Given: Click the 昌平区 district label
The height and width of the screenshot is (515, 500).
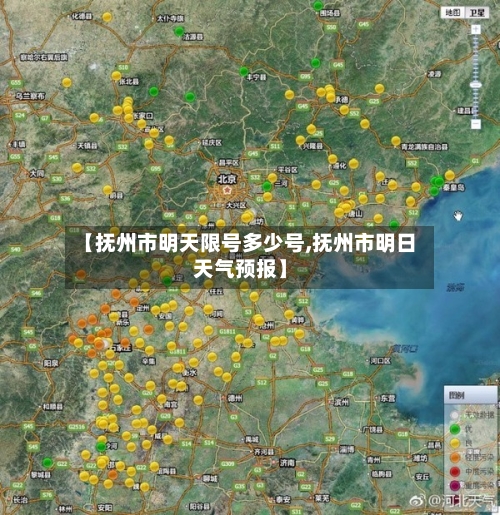Looking at the screenshot, I should (229, 163).
